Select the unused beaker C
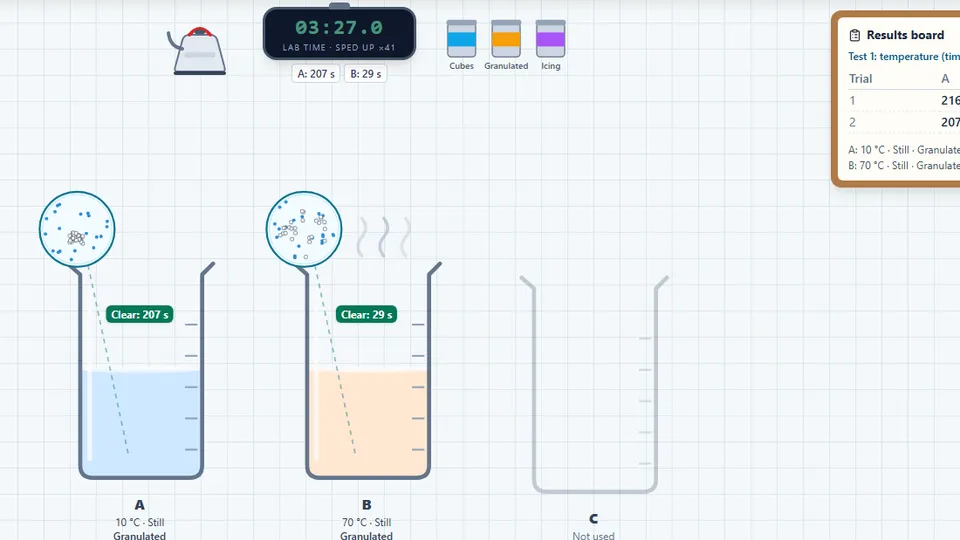 coord(594,385)
